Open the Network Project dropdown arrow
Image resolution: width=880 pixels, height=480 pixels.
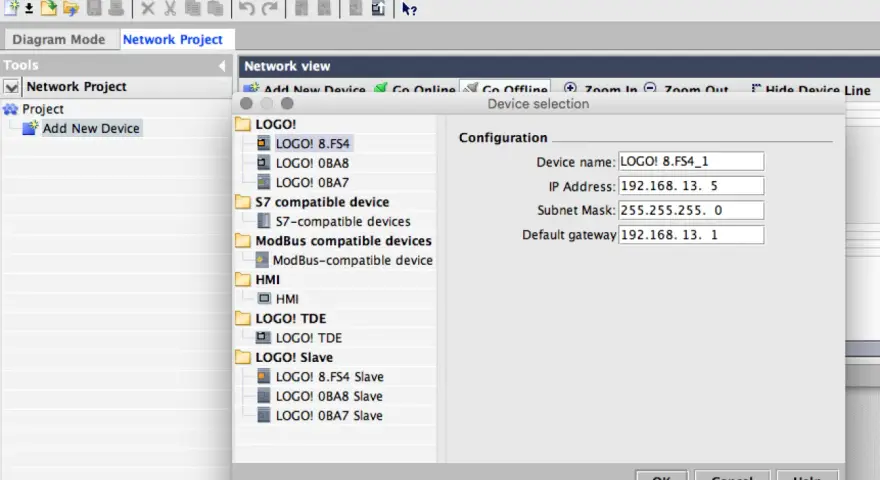click(11, 87)
